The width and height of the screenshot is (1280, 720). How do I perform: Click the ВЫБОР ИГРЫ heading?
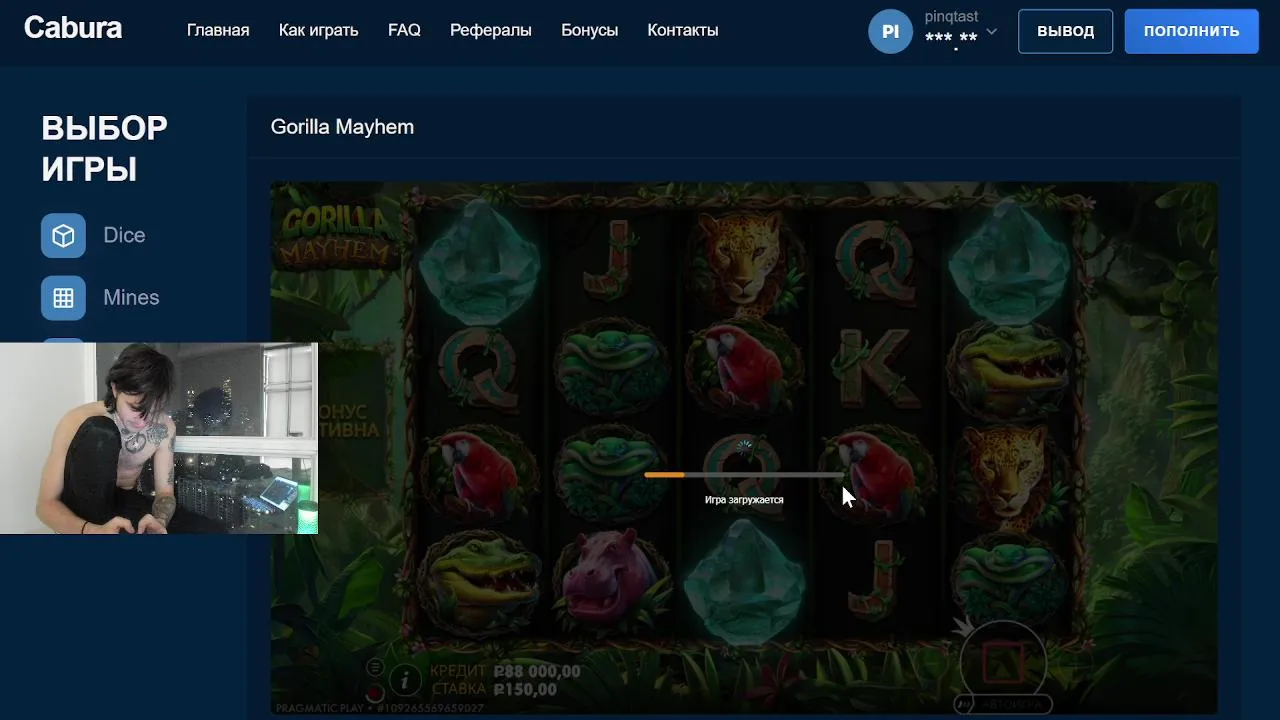[x=104, y=148]
